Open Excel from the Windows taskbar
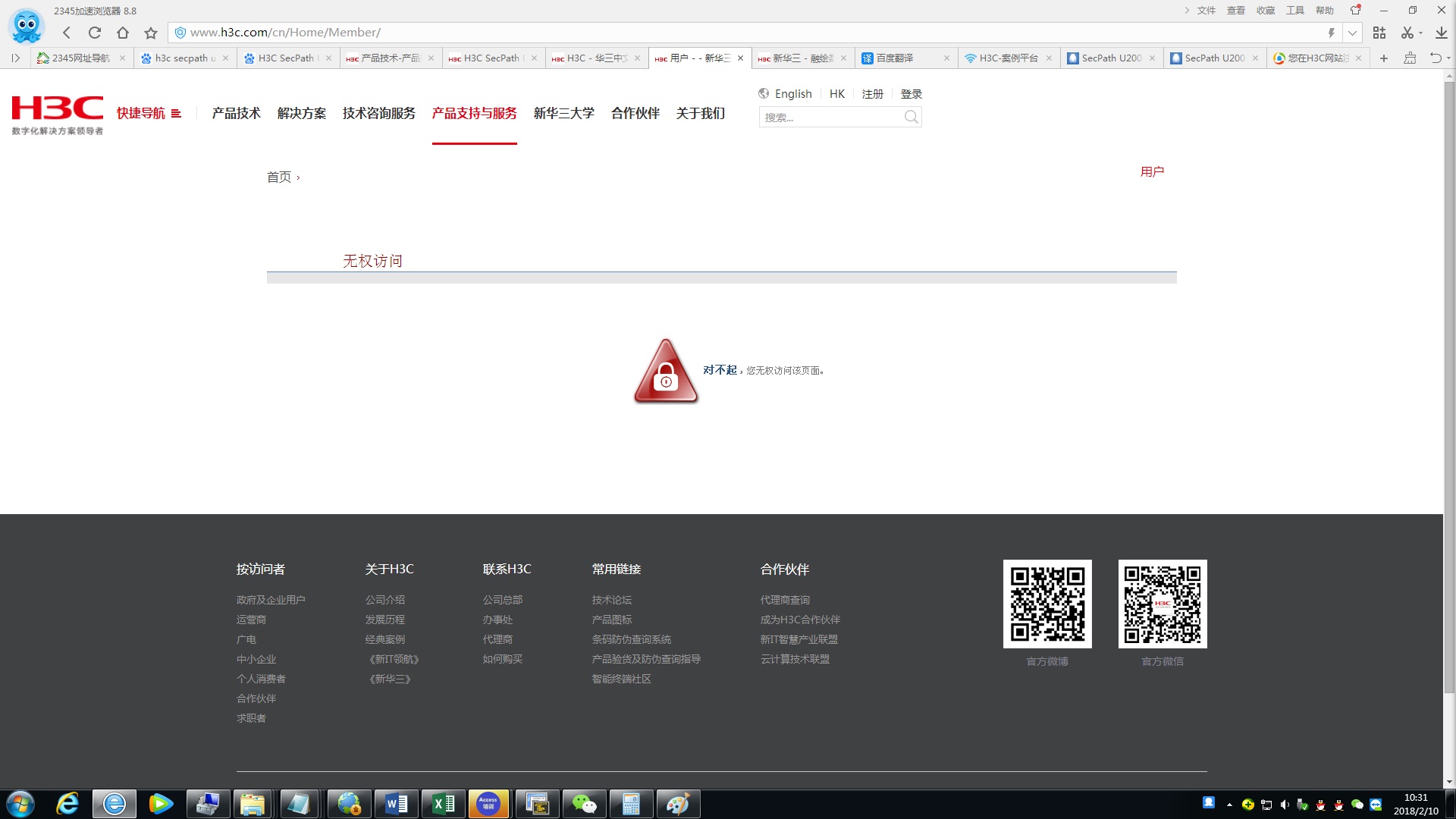The image size is (1456, 819). [x=444, y=804]
